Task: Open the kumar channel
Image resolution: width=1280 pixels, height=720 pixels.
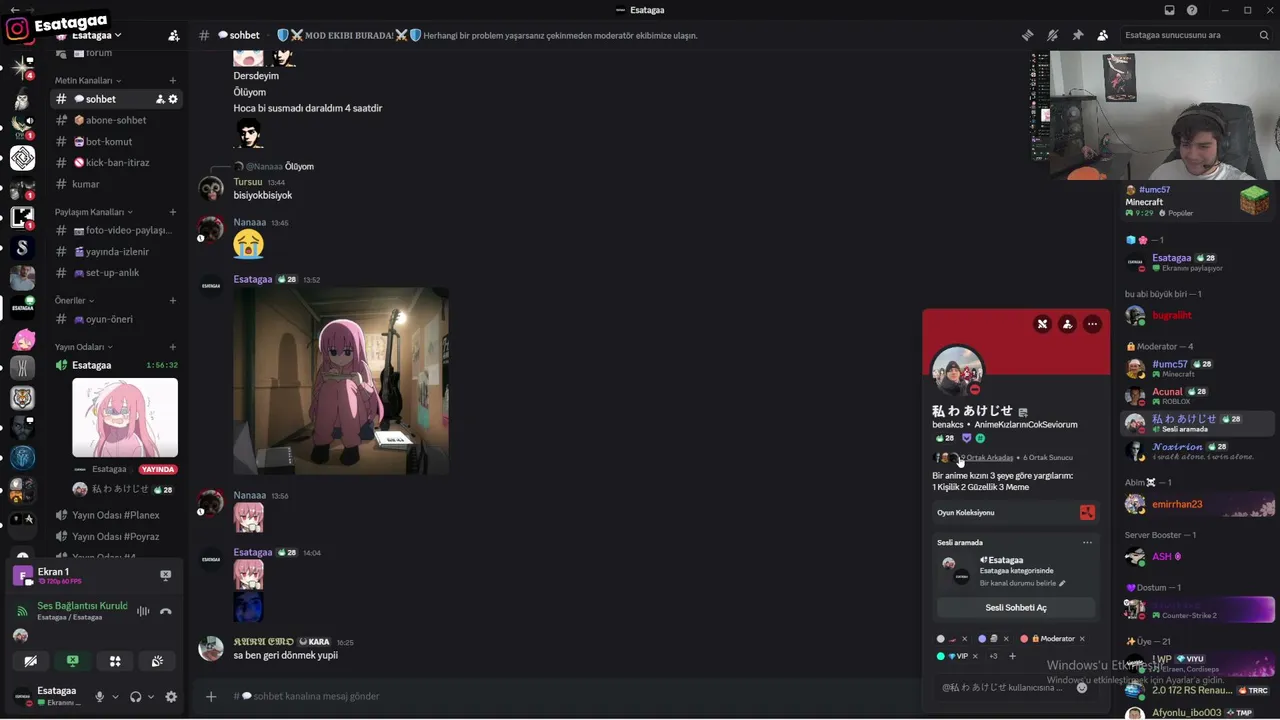Action: tap(116, 184)
